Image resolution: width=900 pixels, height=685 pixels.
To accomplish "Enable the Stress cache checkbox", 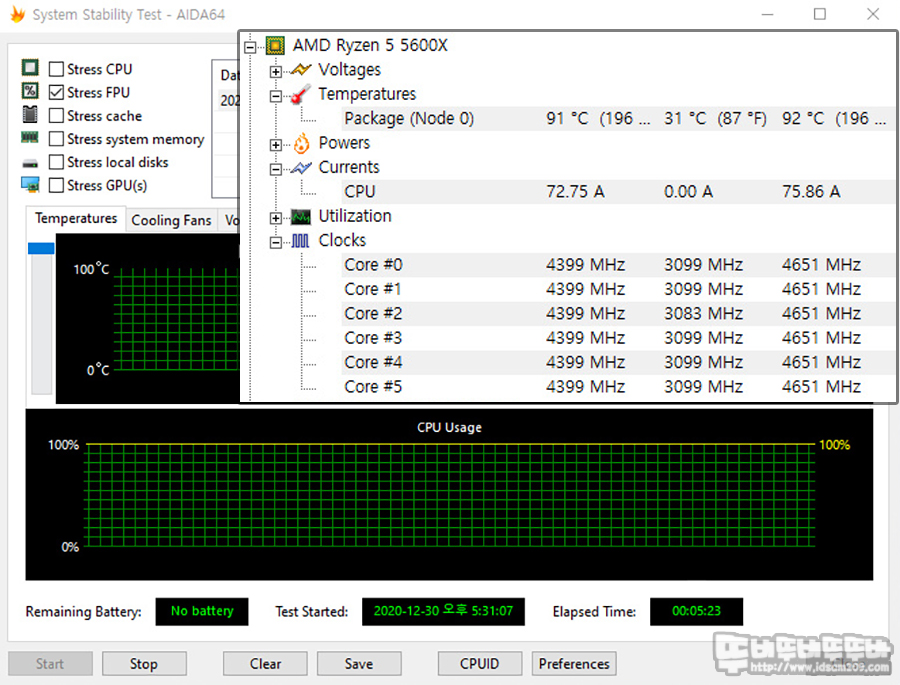I will [x=56, y=116].
